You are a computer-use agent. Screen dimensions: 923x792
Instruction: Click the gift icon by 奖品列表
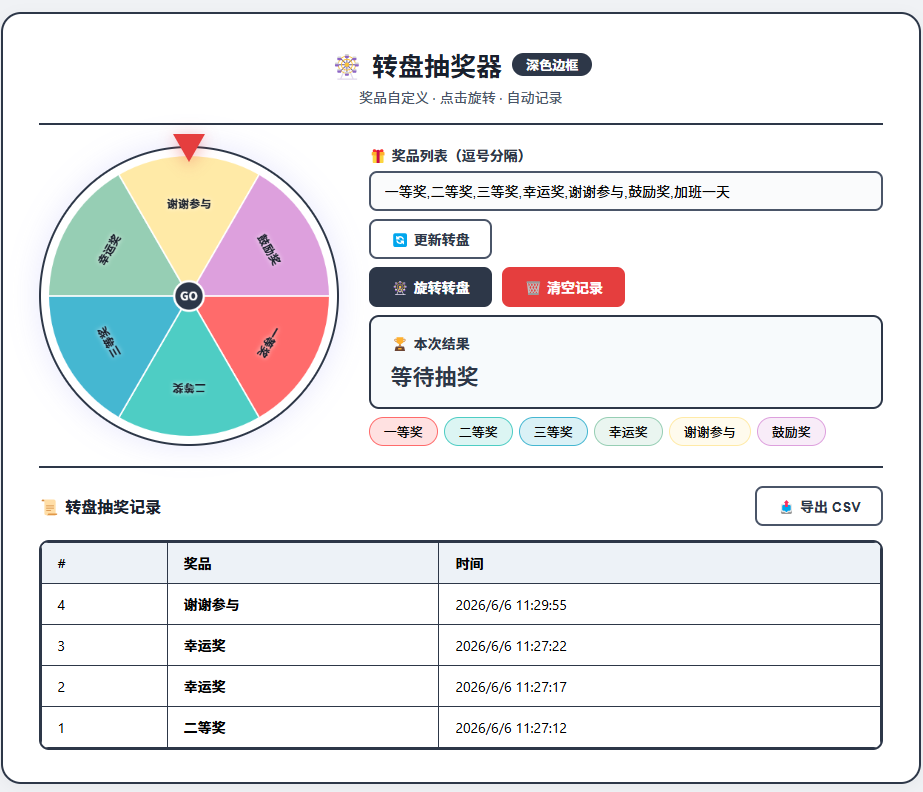click(378, 156)
